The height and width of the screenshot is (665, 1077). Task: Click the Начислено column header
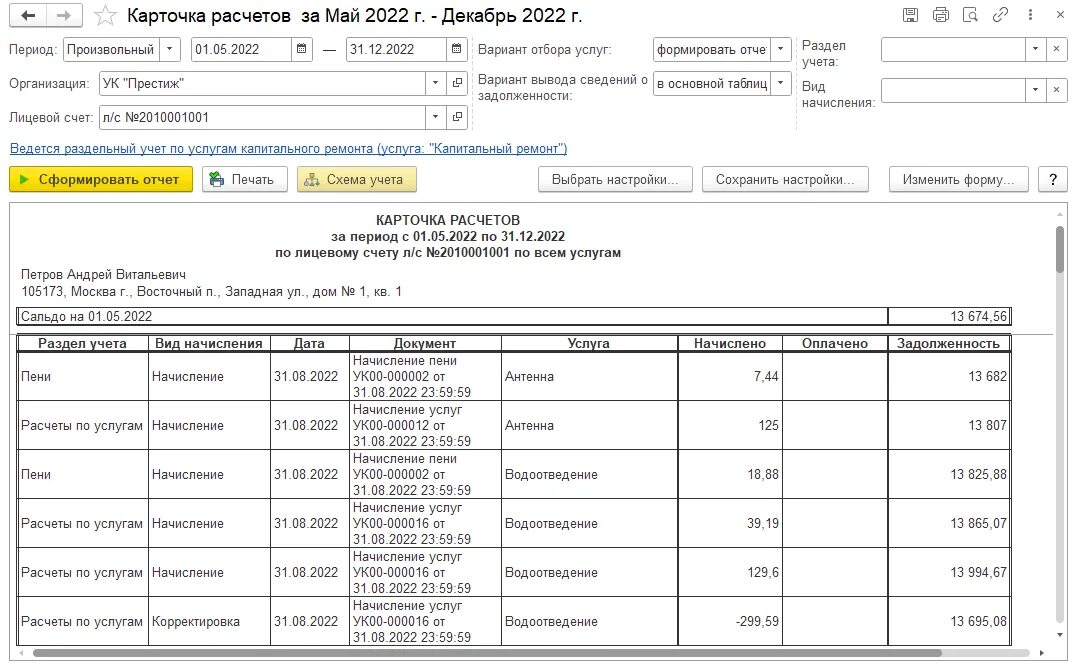click(729, 343)
